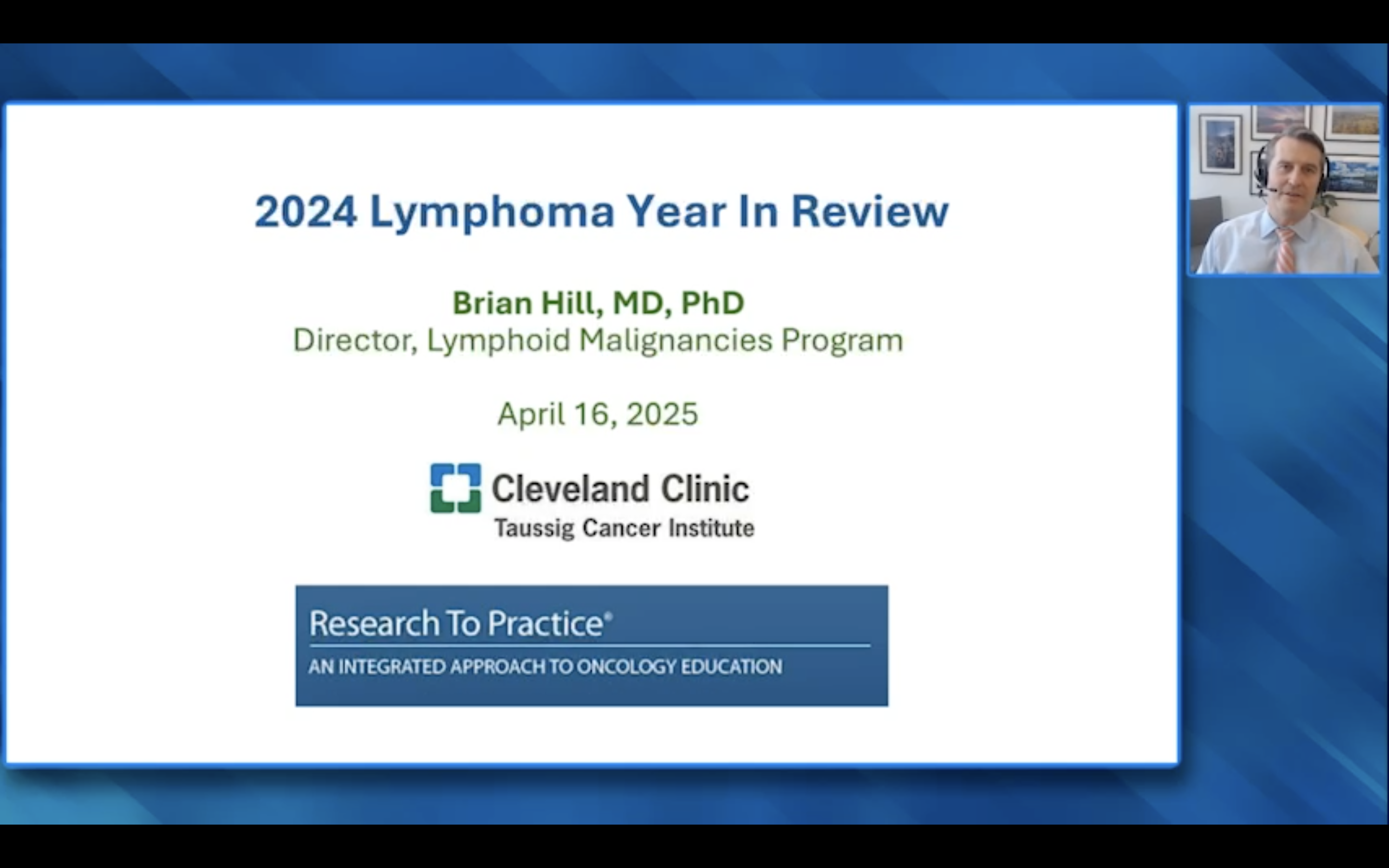Click the name 'Brian Hill, MD, PhD'
This screenshot has height=868, width=1389.
click(x=599, y=303)
